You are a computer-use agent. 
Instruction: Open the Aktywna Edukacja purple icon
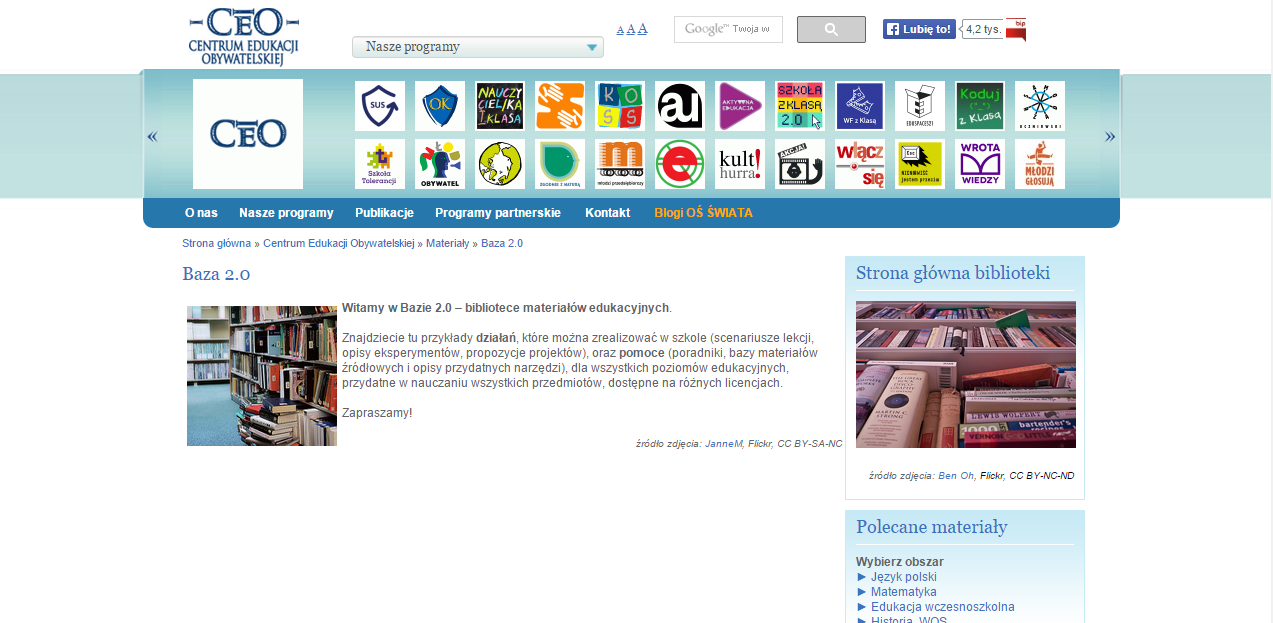[740, 106]
